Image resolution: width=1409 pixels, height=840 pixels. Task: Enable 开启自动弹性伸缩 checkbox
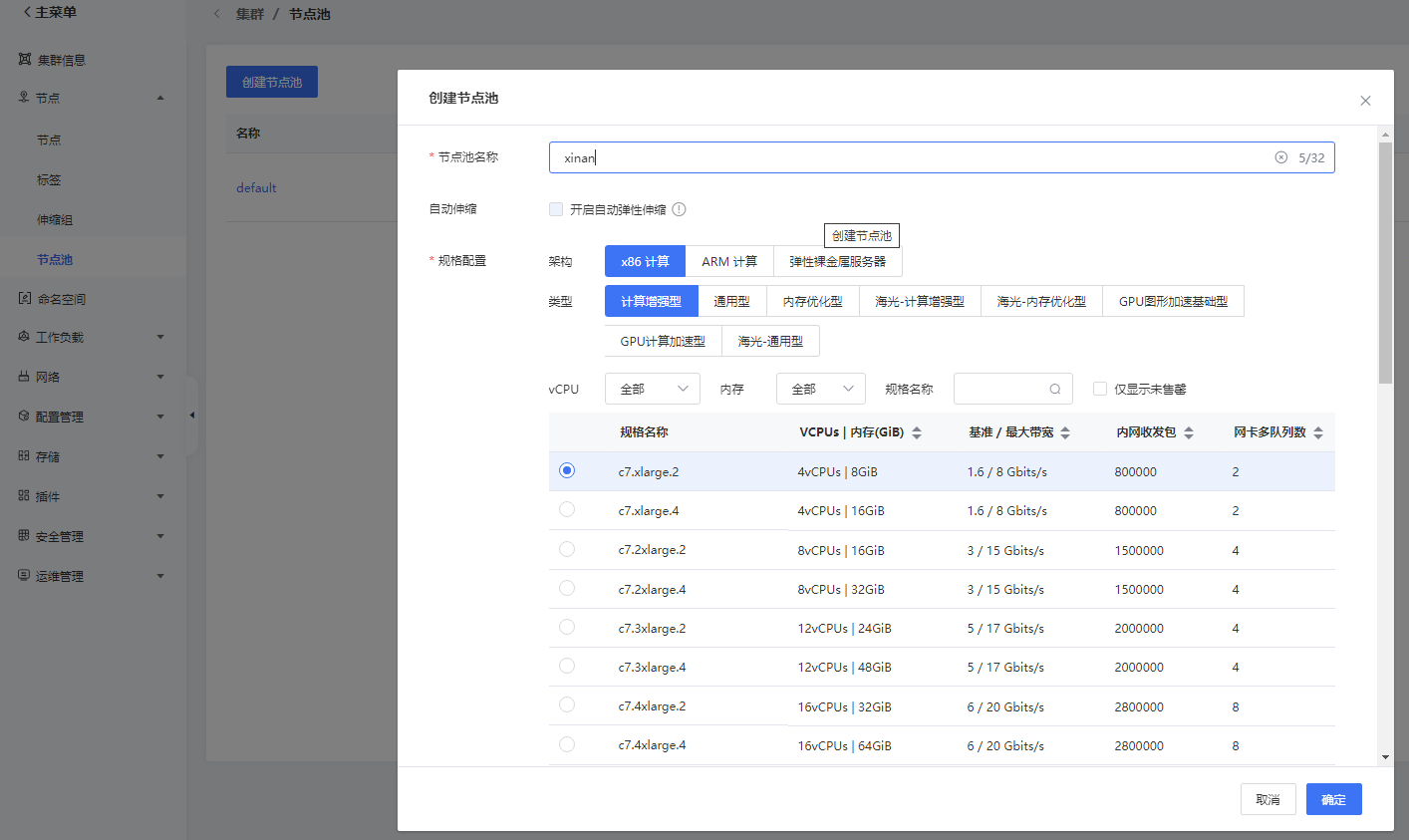tap(556, 209)
